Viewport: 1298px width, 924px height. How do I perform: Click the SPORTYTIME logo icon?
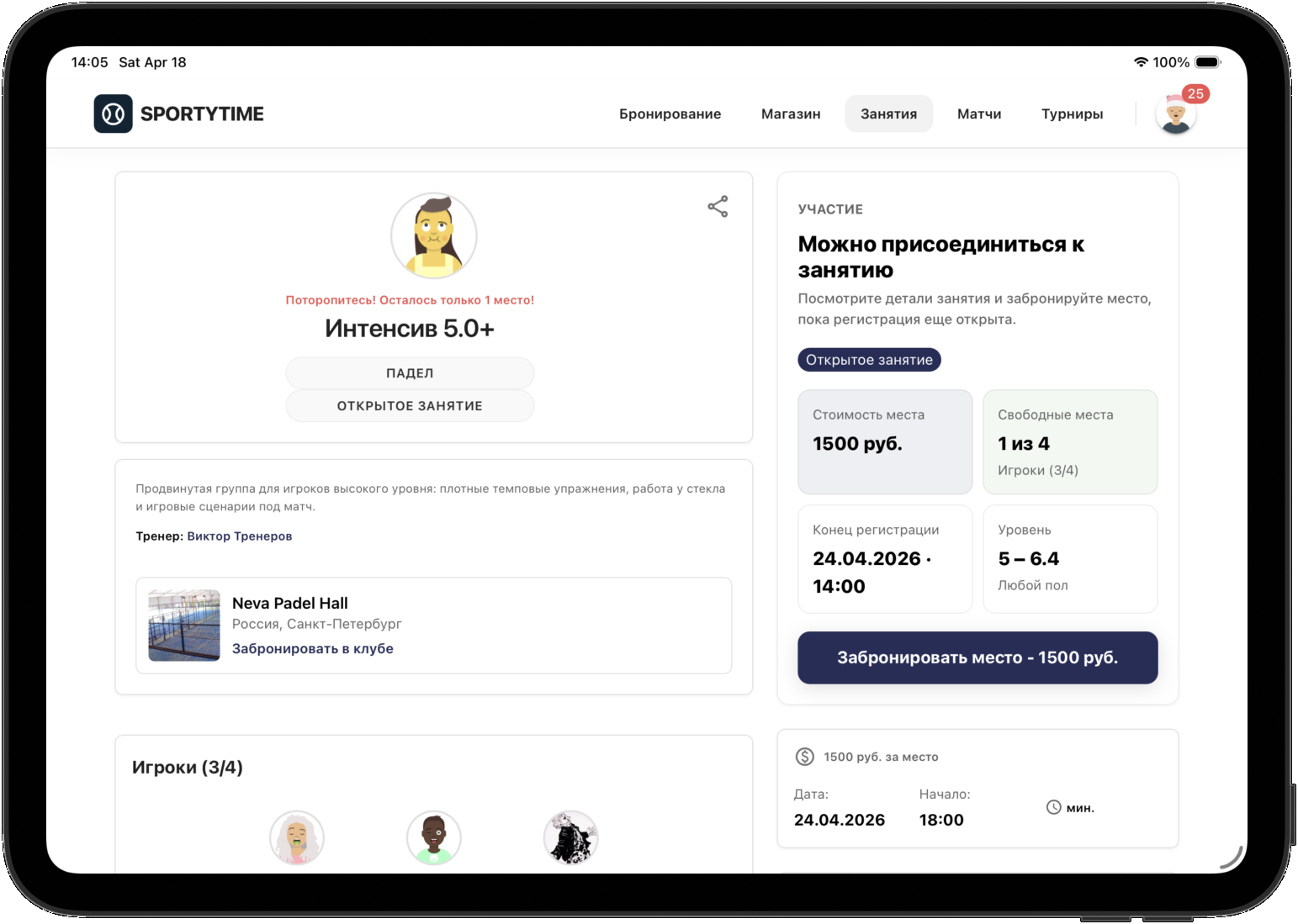[113, 114]
